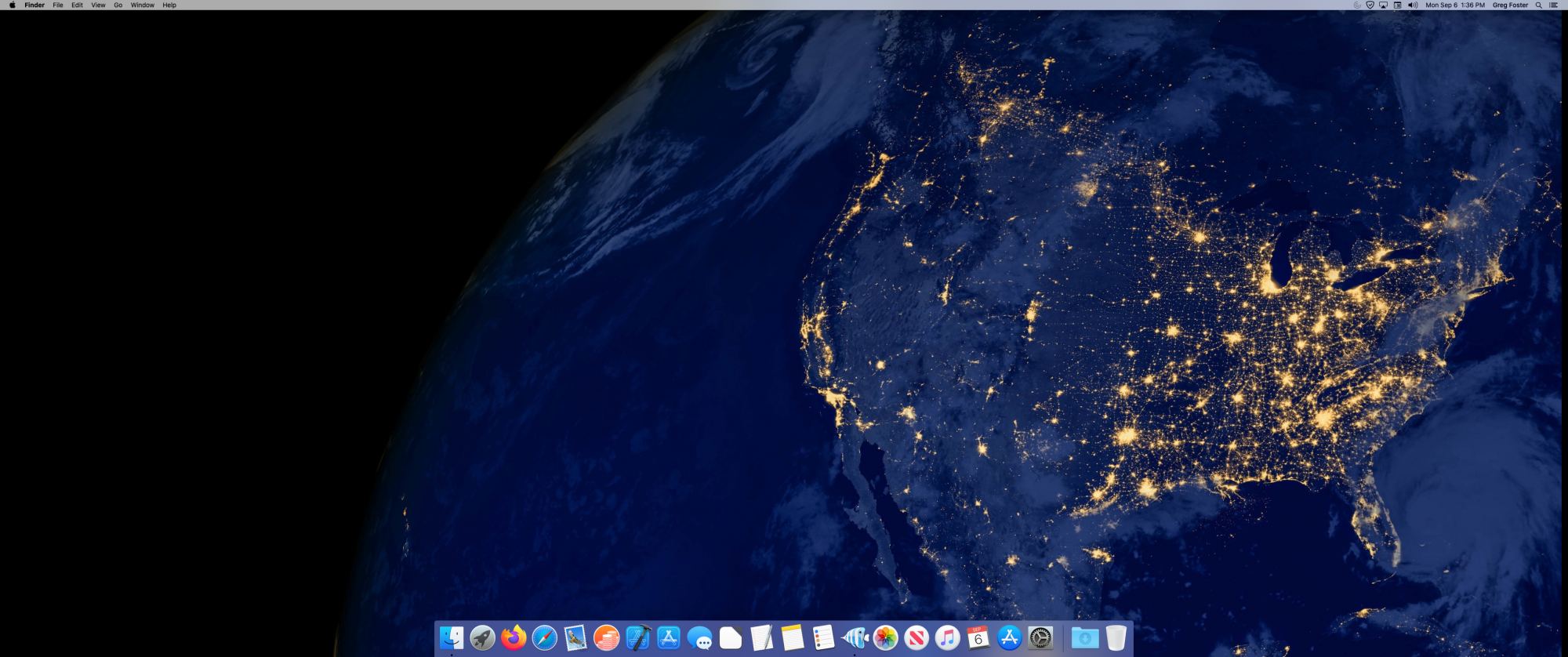
Task: Open the volume control in menu bar
Action: click(x=1413, y=5)
